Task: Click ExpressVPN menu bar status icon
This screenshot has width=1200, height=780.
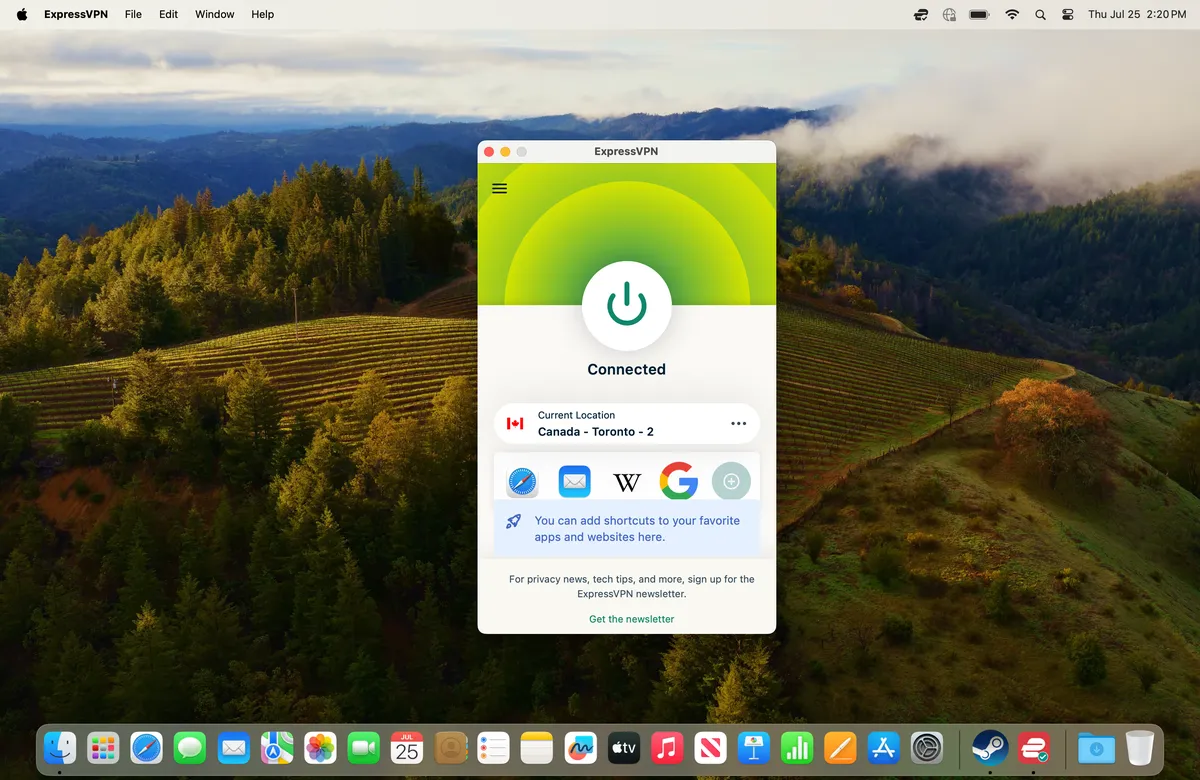Action: pyautogui.click(x=921, y=14)
